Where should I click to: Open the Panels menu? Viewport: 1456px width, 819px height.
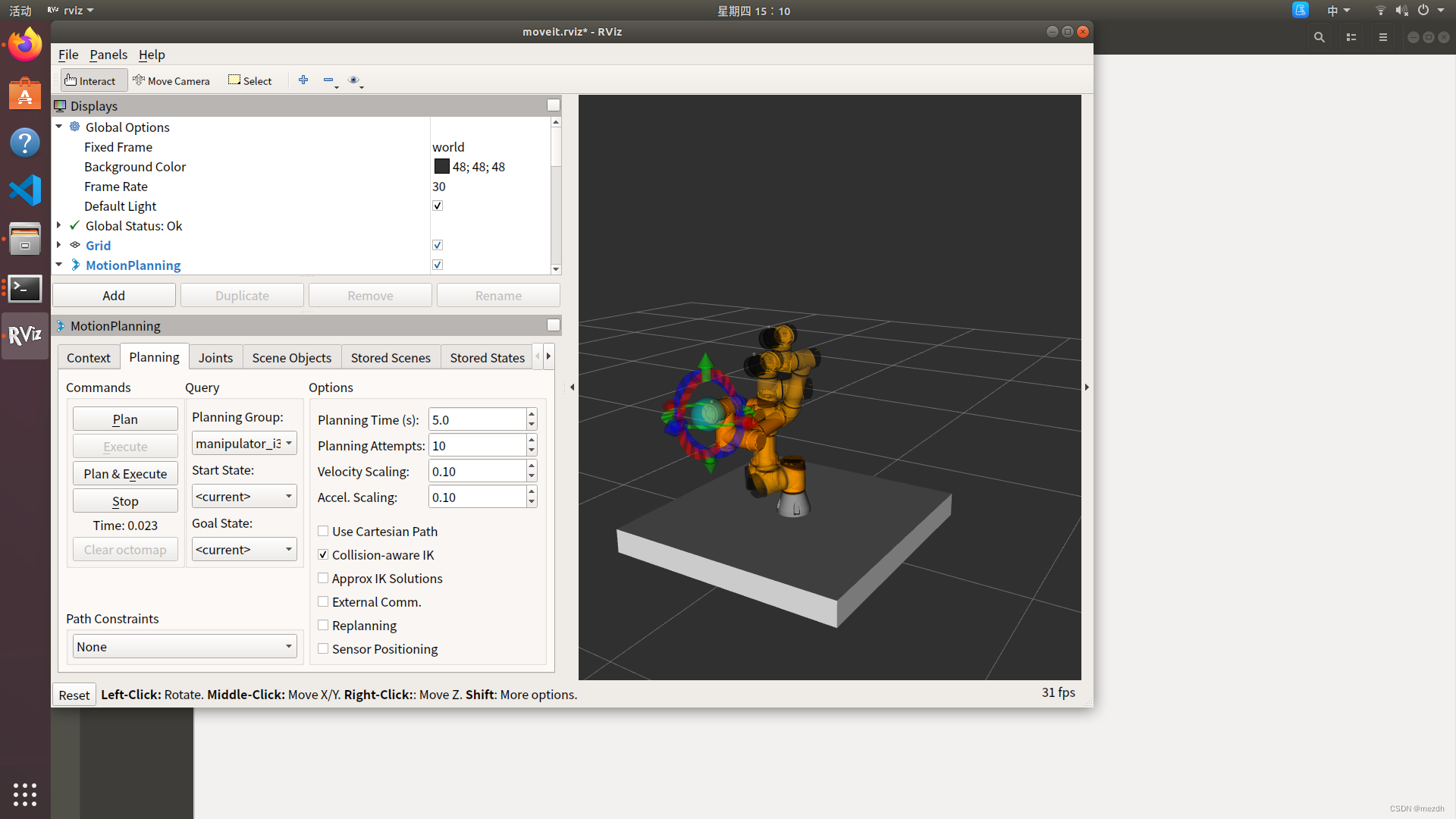pos(108,55)
